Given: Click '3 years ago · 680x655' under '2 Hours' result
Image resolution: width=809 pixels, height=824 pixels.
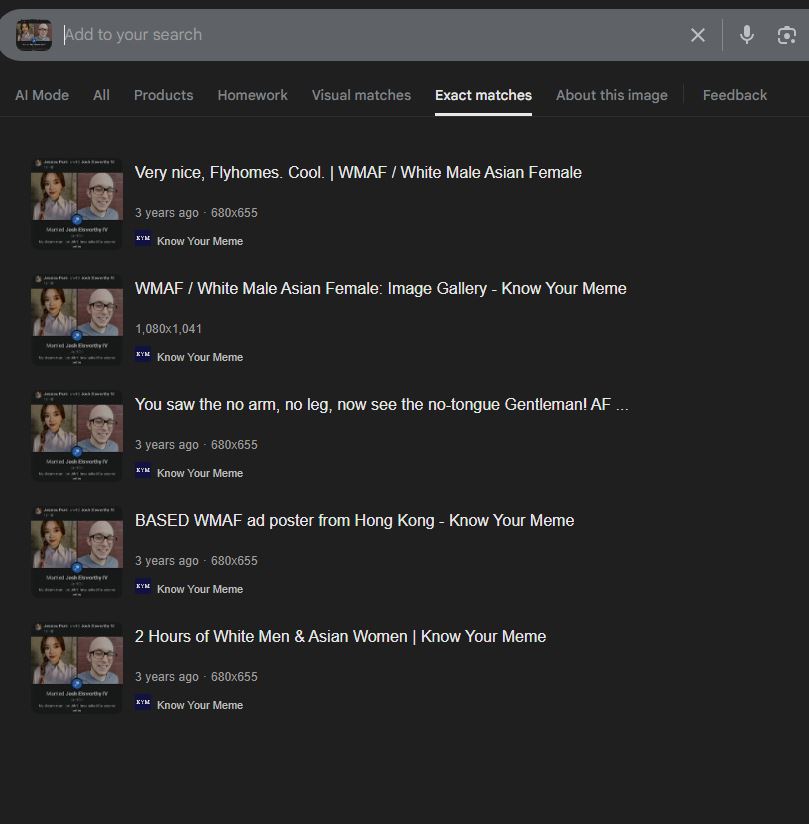Looking at the screenshot, I should tap(196, 677).
